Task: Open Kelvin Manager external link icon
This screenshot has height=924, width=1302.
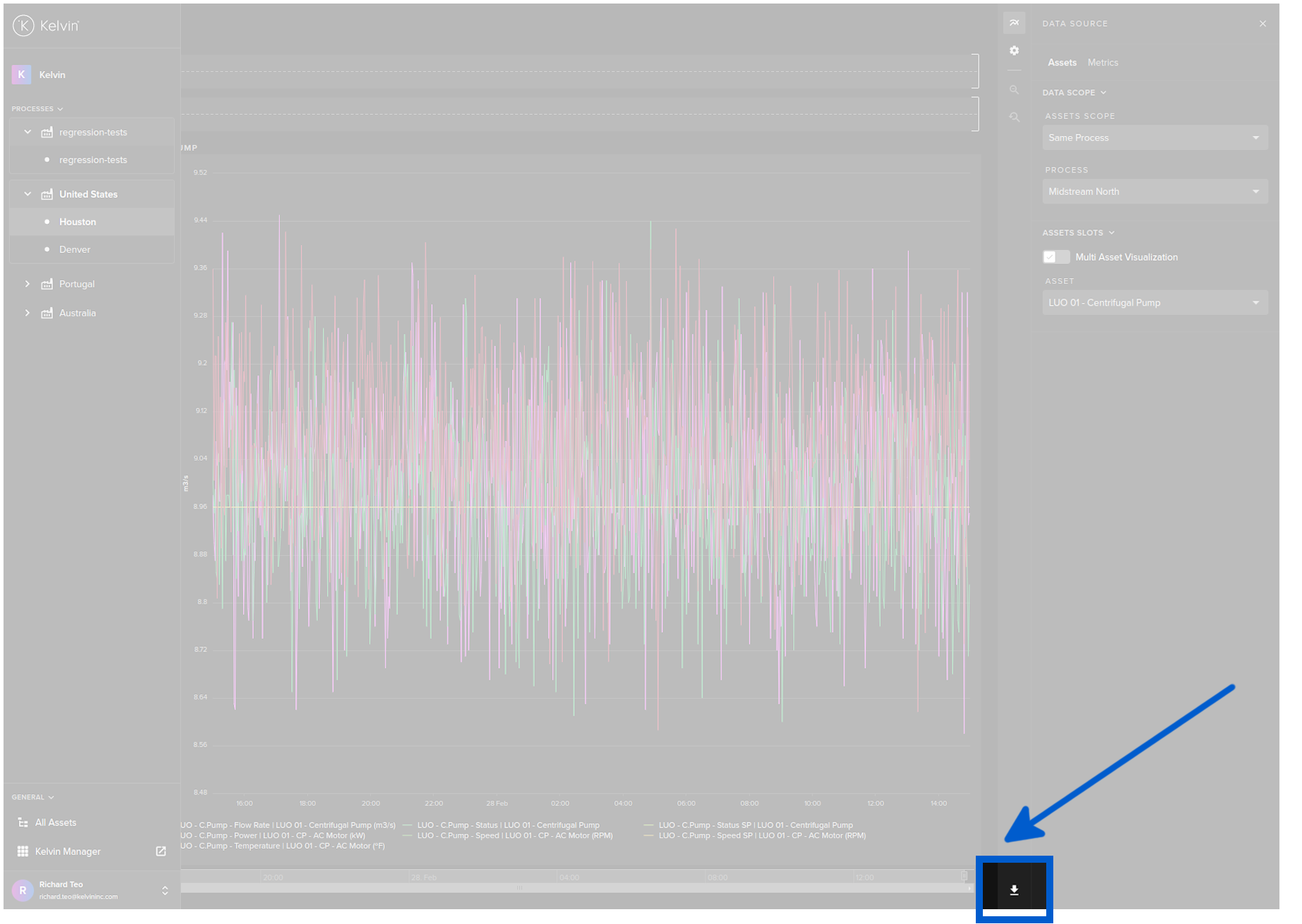Action: [161, 851]
